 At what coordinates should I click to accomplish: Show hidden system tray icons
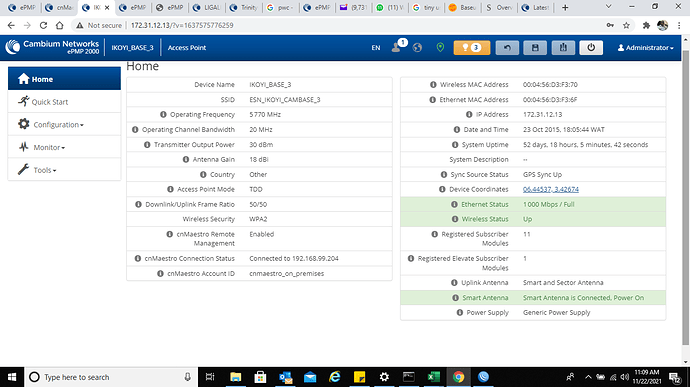click(x=588, y=377)
